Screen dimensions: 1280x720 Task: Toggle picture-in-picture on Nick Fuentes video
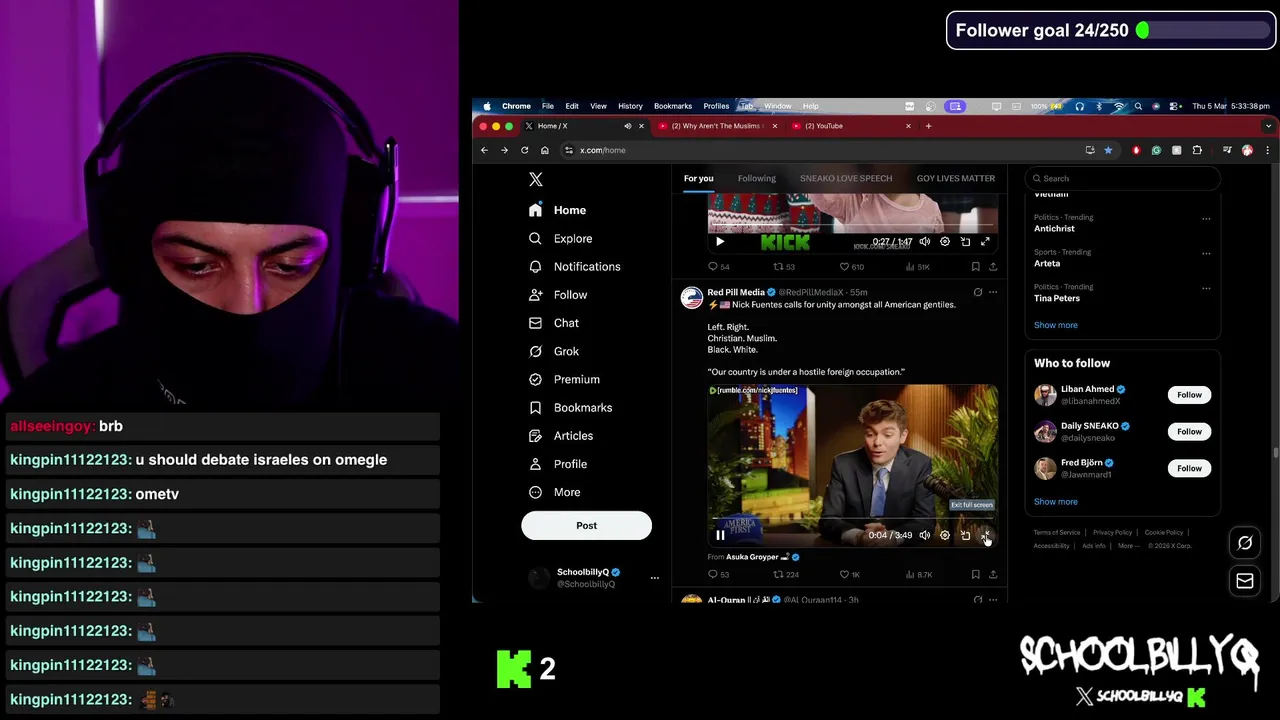tap(965, 535)
